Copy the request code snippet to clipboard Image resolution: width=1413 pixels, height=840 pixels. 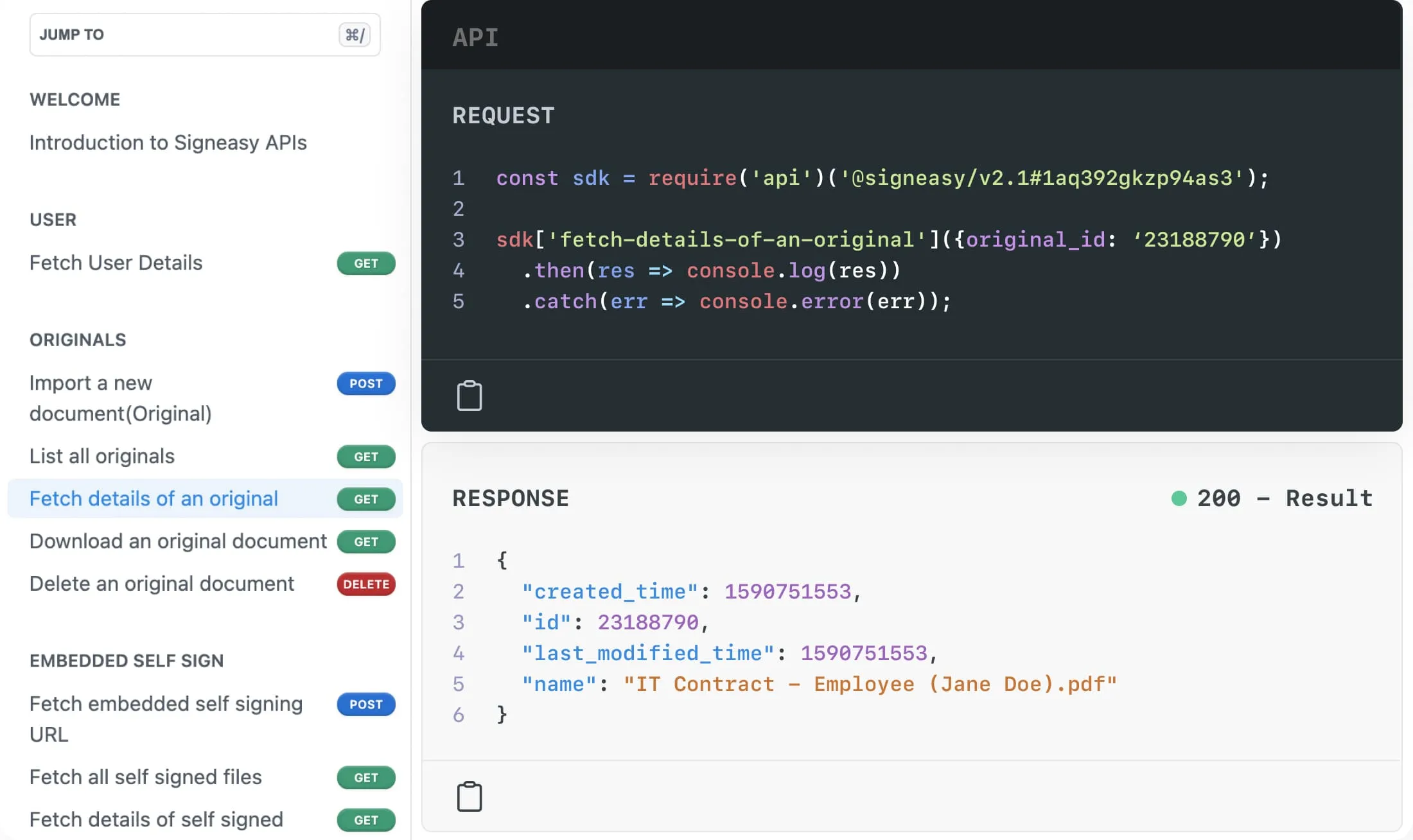tap(470, 395)
